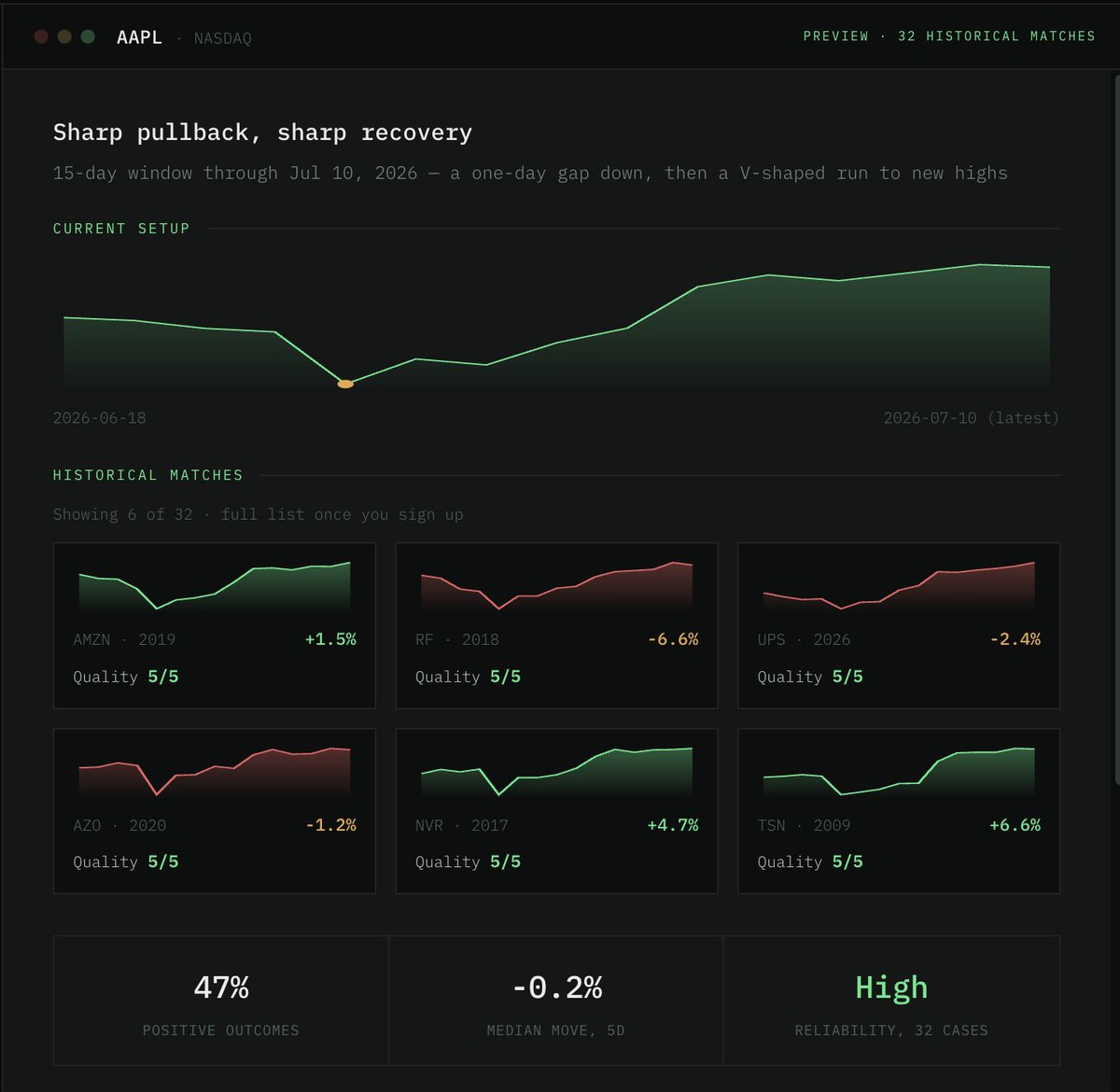
Task: Click the POSITIVE OUTCOMES caption
Action: point(221,1030)
